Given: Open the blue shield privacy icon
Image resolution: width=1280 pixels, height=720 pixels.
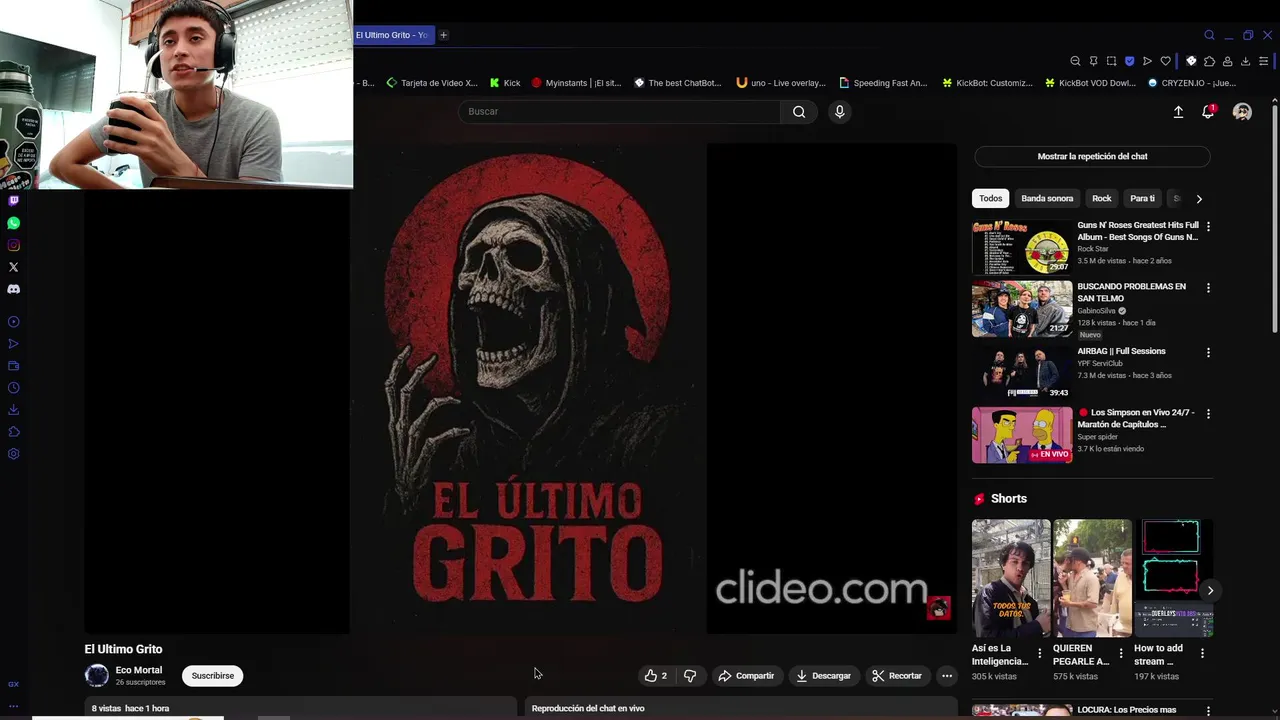Looking at the screenshot, I should (1129, 61).
